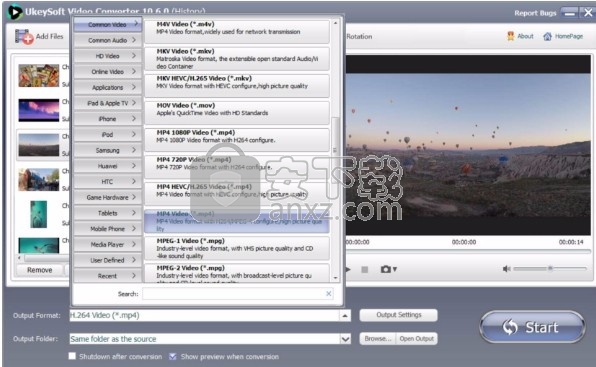Screen dimensions: 596x367
Task: Choose MKV HEVC/H.265 Video format
Action: click(x=237, y=85)
